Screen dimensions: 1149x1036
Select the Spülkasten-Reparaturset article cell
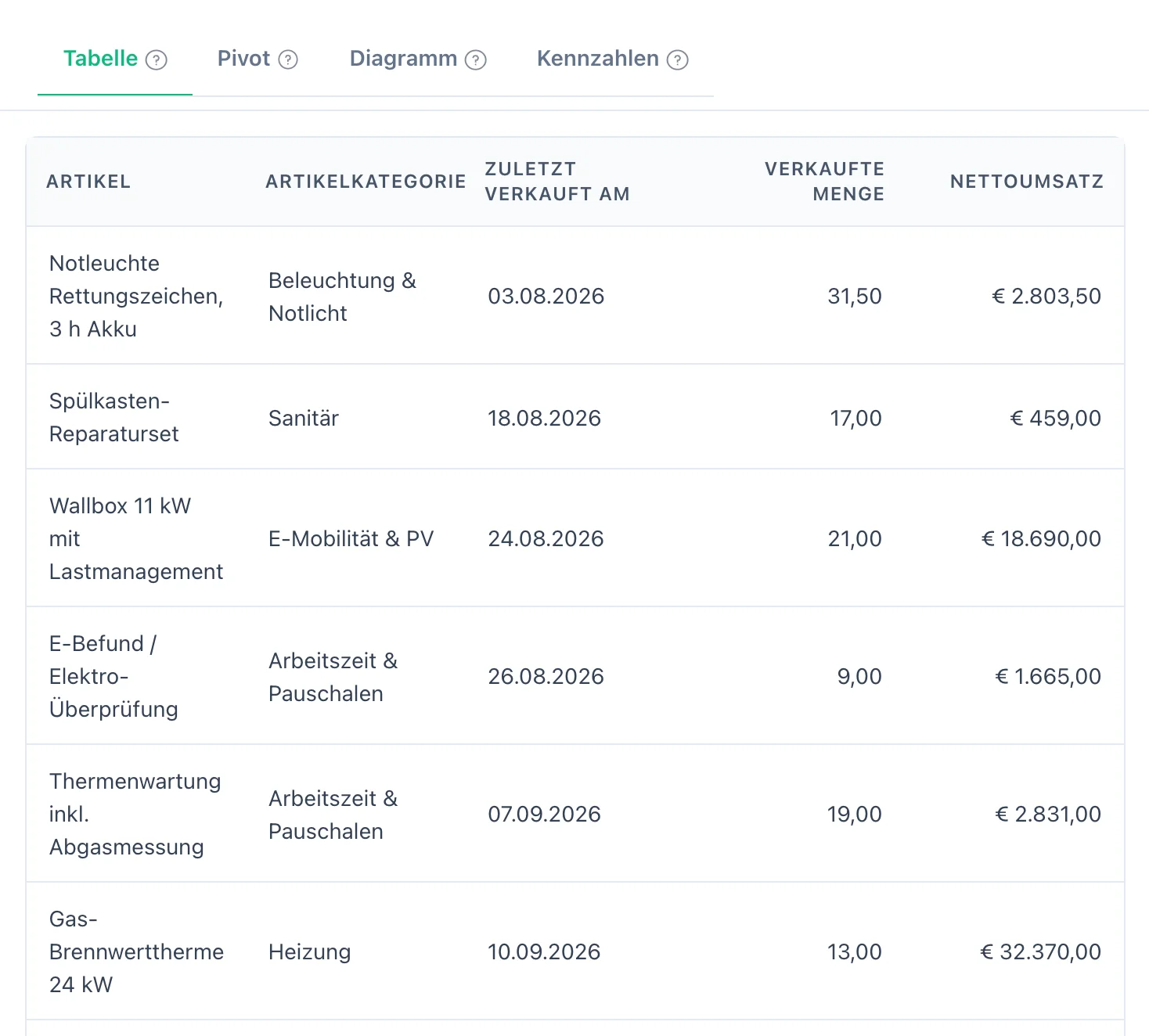click(x=114, y=417)
